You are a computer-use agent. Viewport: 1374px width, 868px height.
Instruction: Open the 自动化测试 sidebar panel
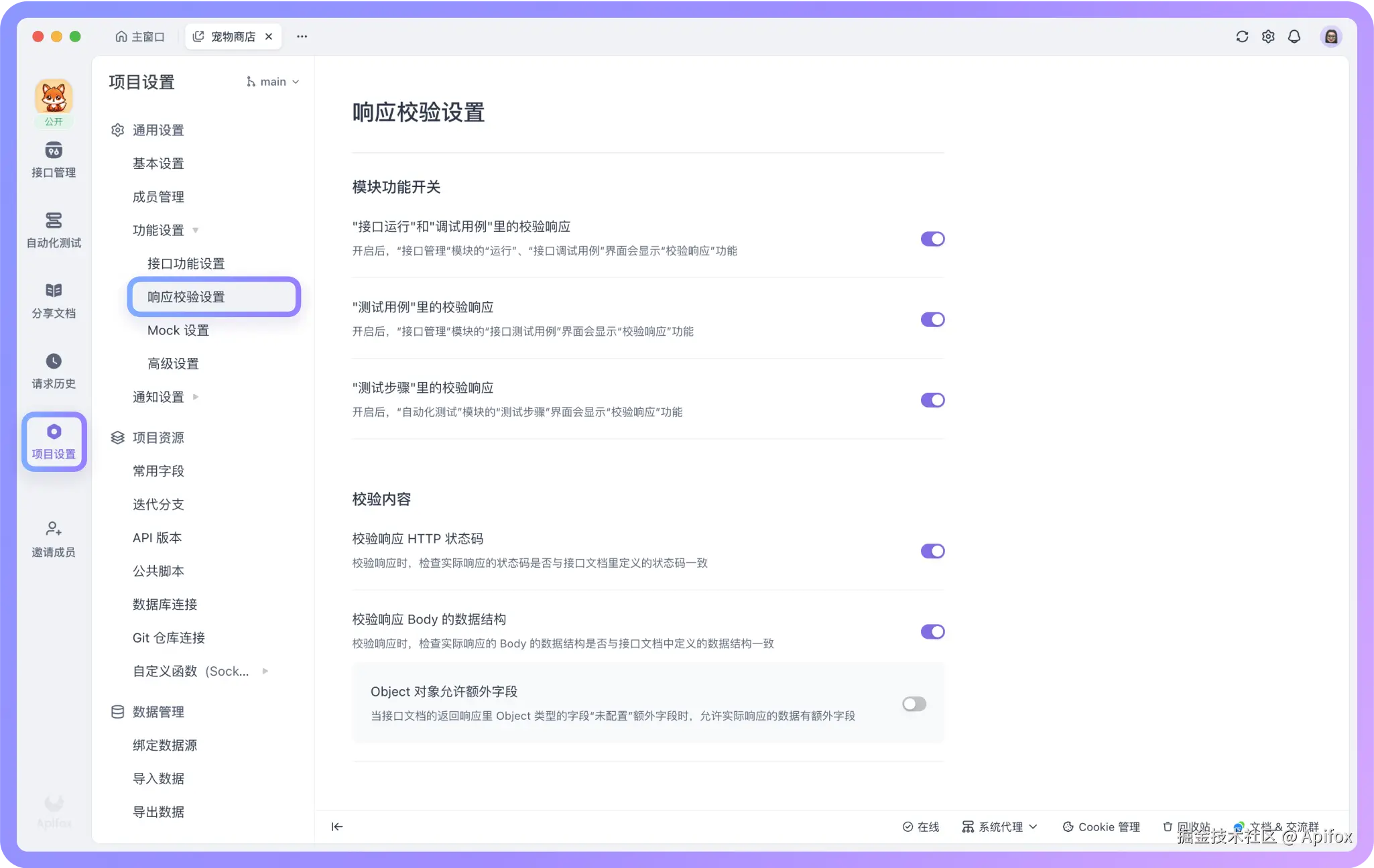pos(54,231)
